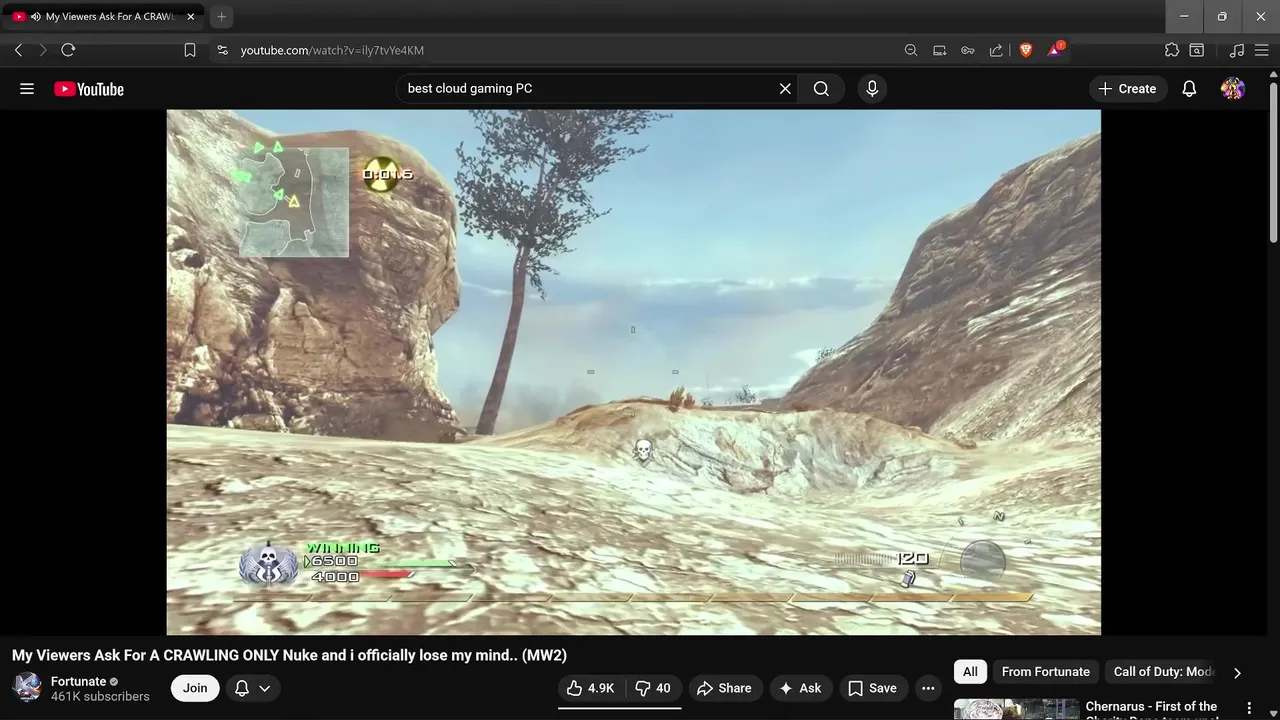Click the search magnifier button
This screenshot has width=1280, height=720.
click(821, 89)
